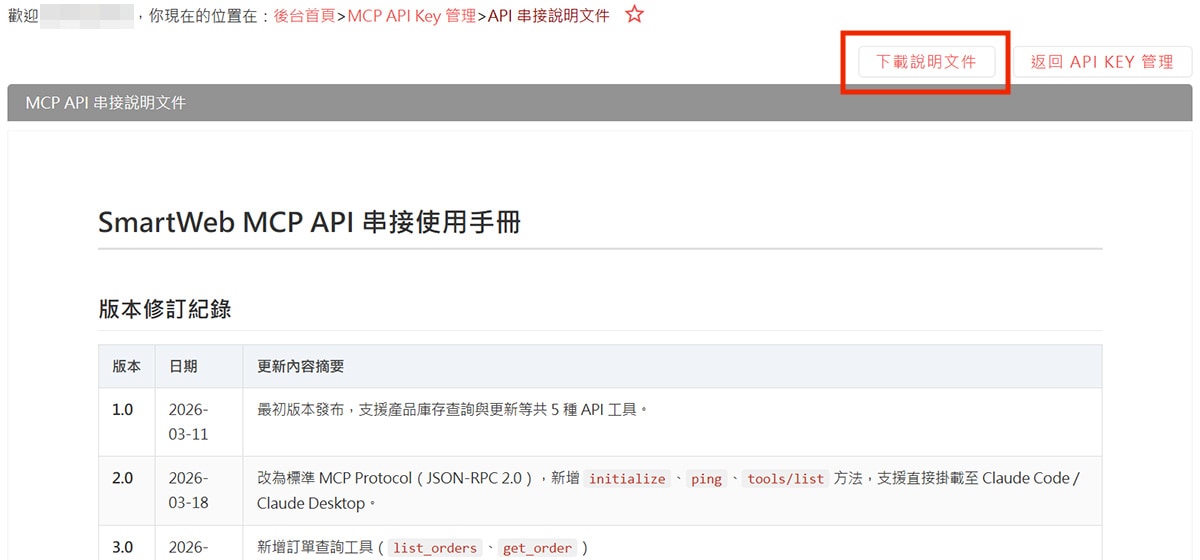Click the MCP API 串接說明文件 panel header
The image size is (1200, 560).
(x=600, y=102)
